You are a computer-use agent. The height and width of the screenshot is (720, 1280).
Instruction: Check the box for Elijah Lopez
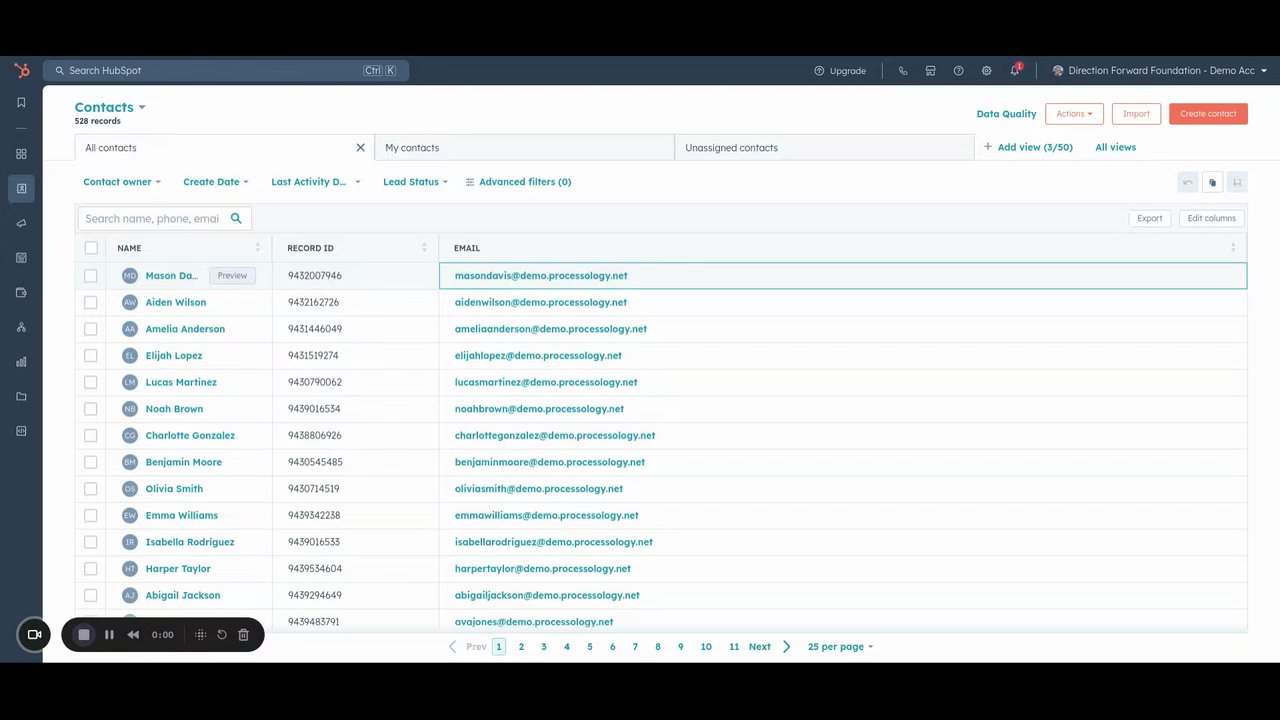point(91,355)
